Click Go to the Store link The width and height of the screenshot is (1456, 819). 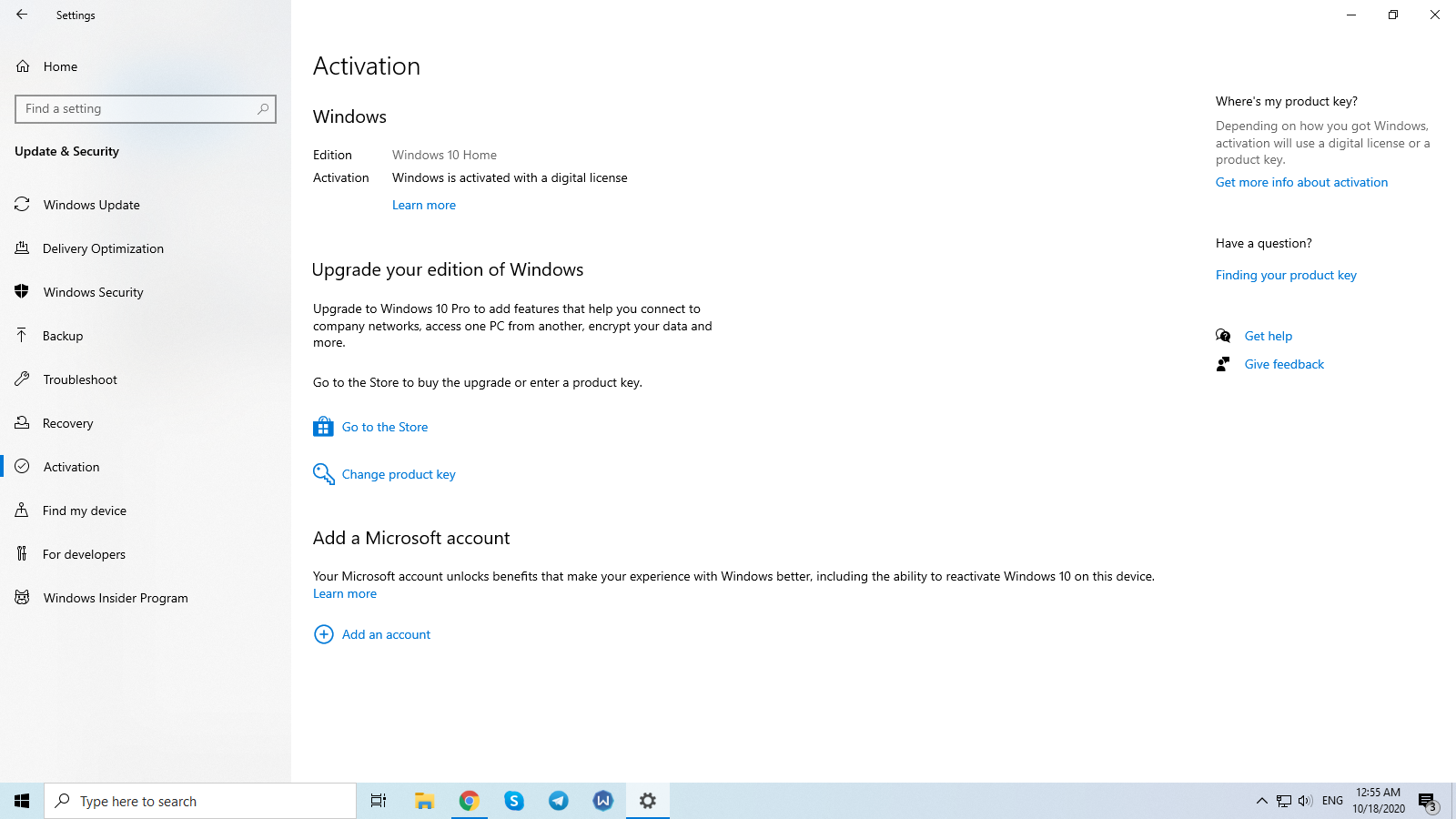pyautogui.click(x=385, y=427)
